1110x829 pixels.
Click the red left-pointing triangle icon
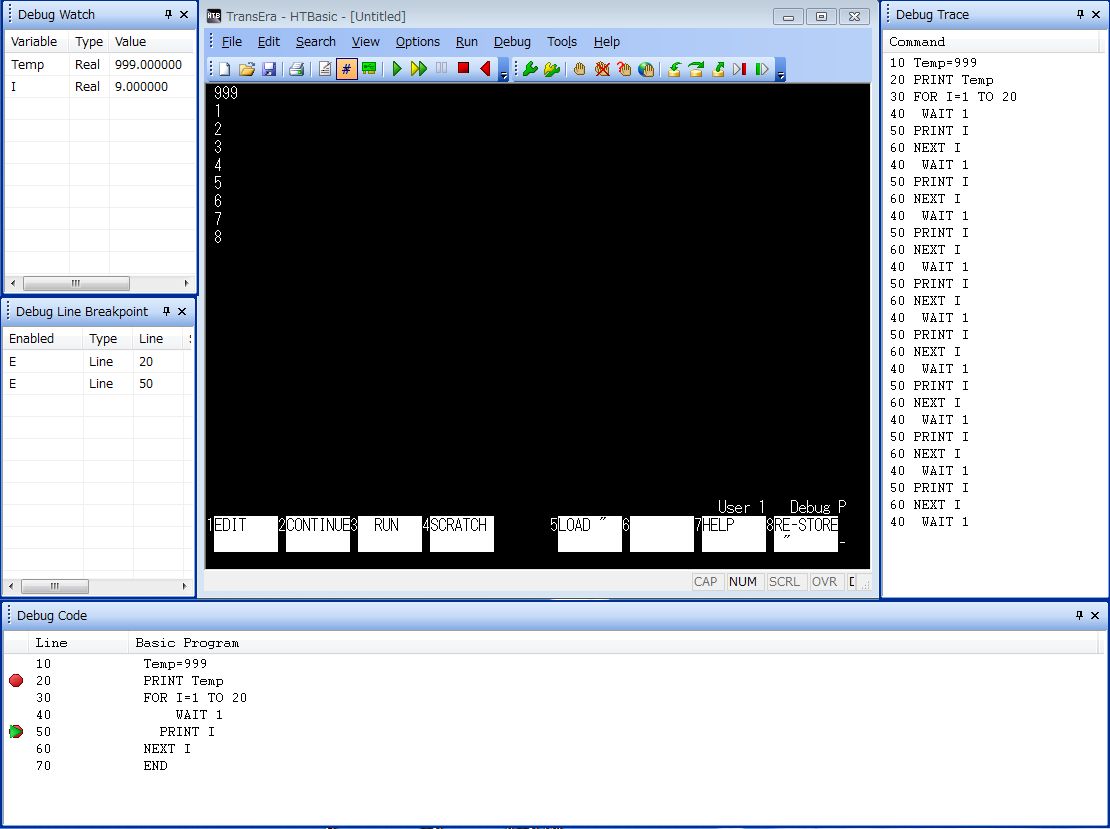[486, 69]
